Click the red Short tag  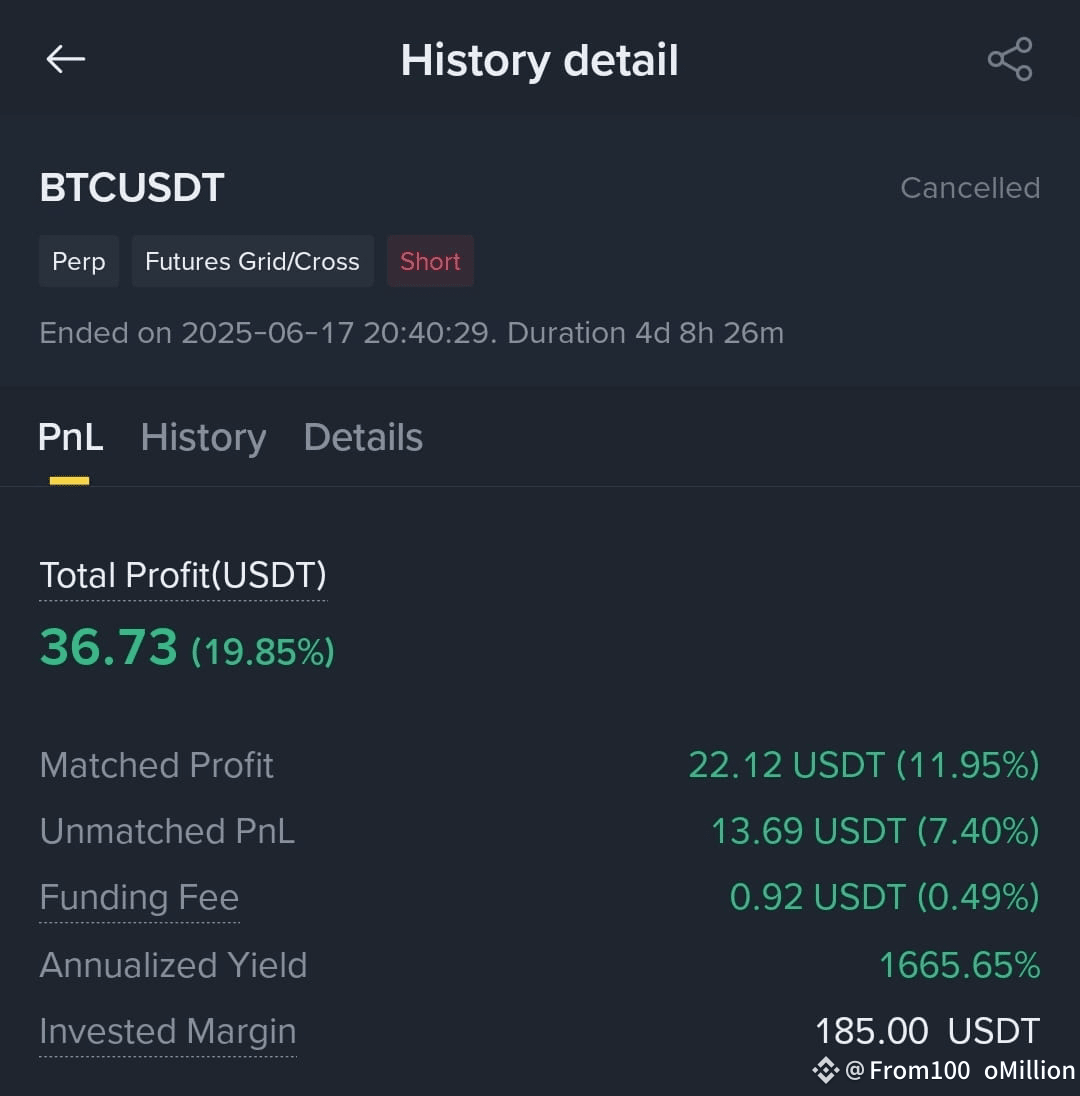(x=430, y=261)
